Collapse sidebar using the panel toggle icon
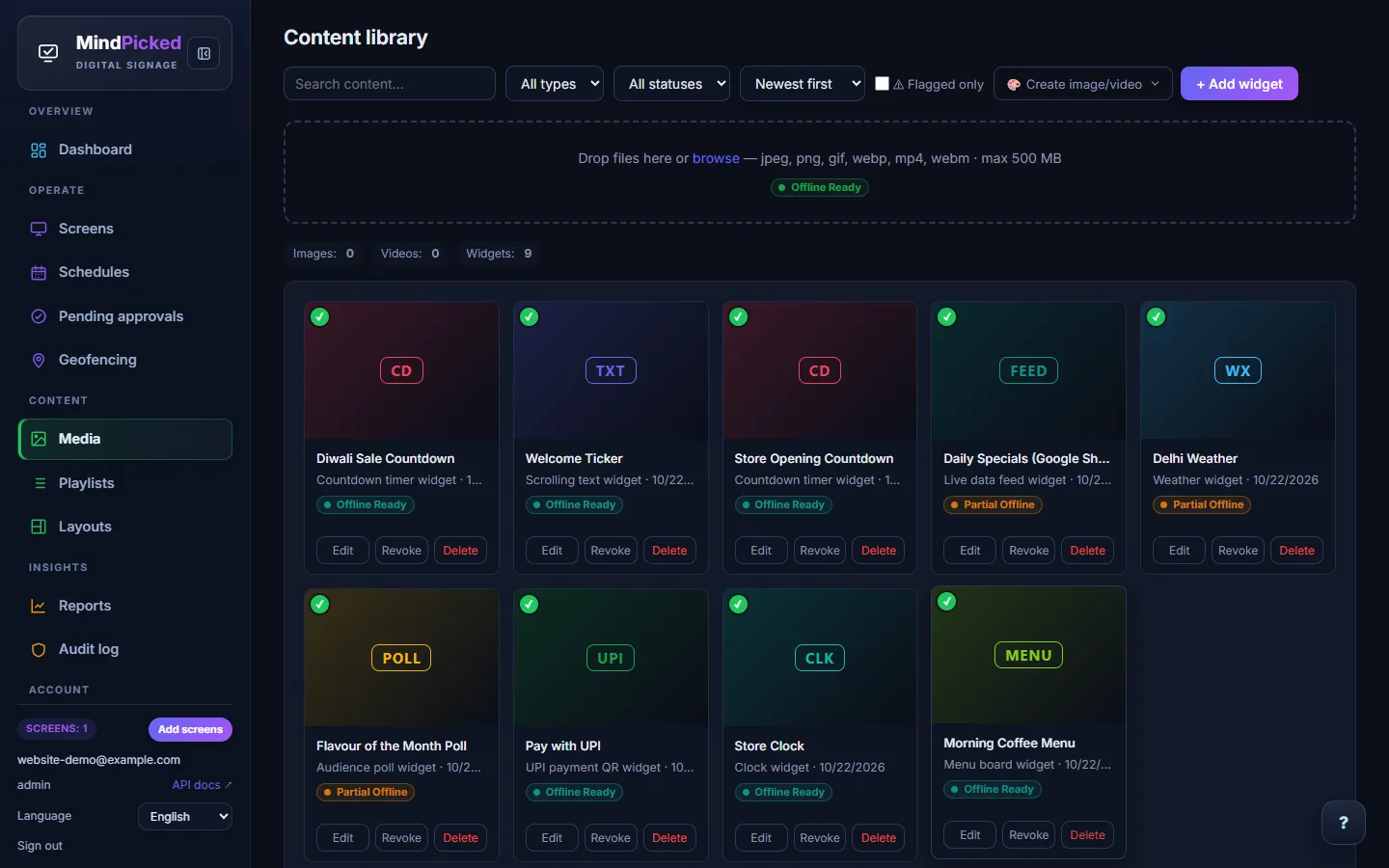Viewport: 1389px width, 868px height. (x=204, y=54)
